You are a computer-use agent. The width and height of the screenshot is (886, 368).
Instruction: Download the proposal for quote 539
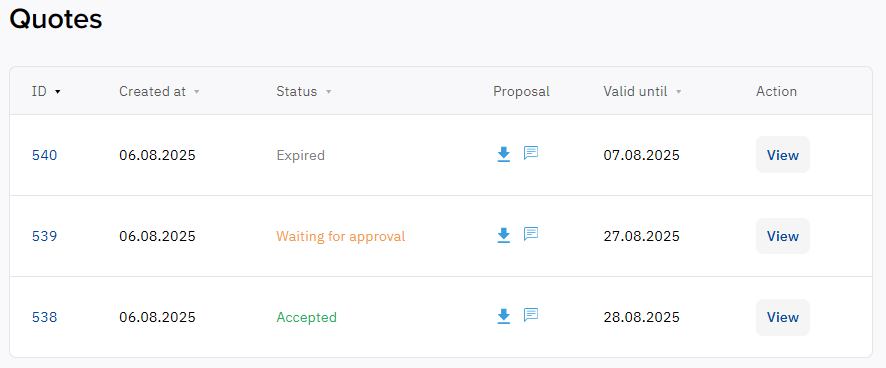[503, 235]
